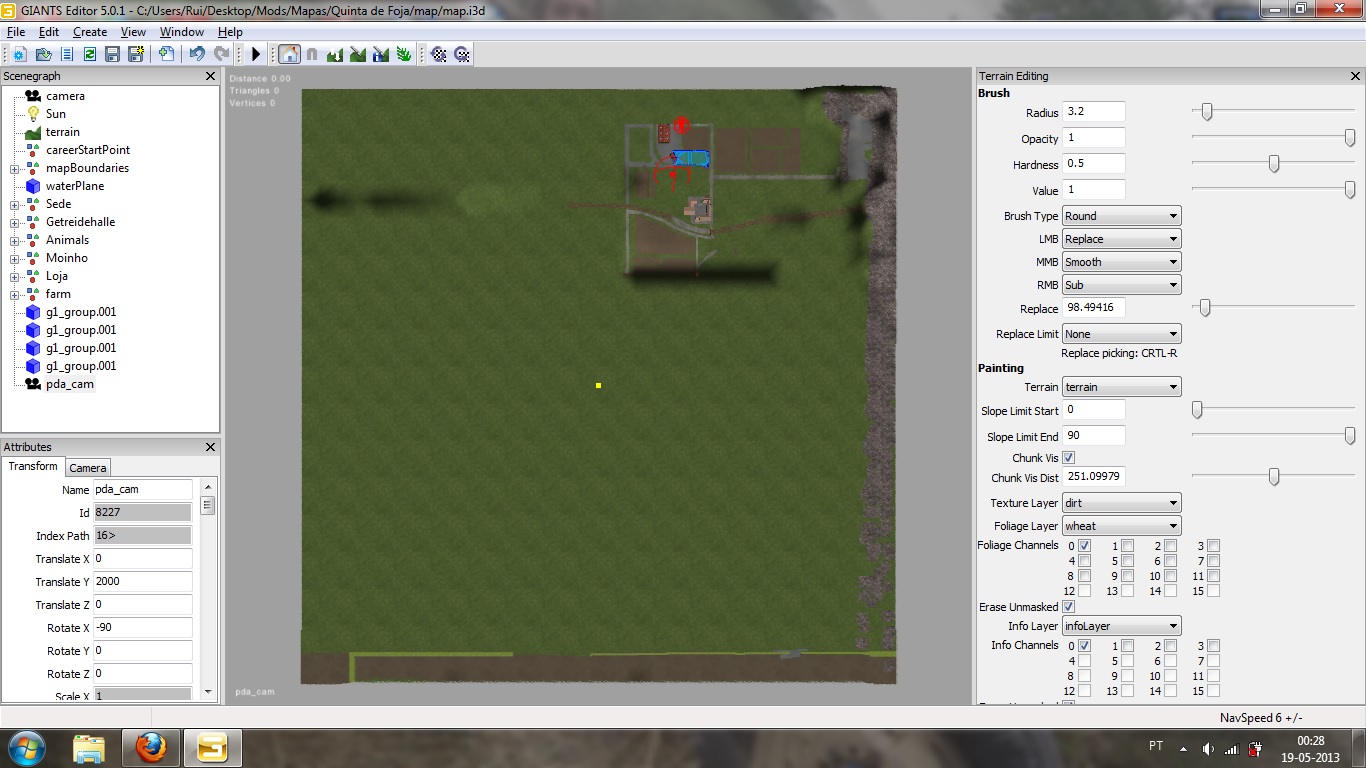Open the Info Layer dropdown

point(1121,626)
